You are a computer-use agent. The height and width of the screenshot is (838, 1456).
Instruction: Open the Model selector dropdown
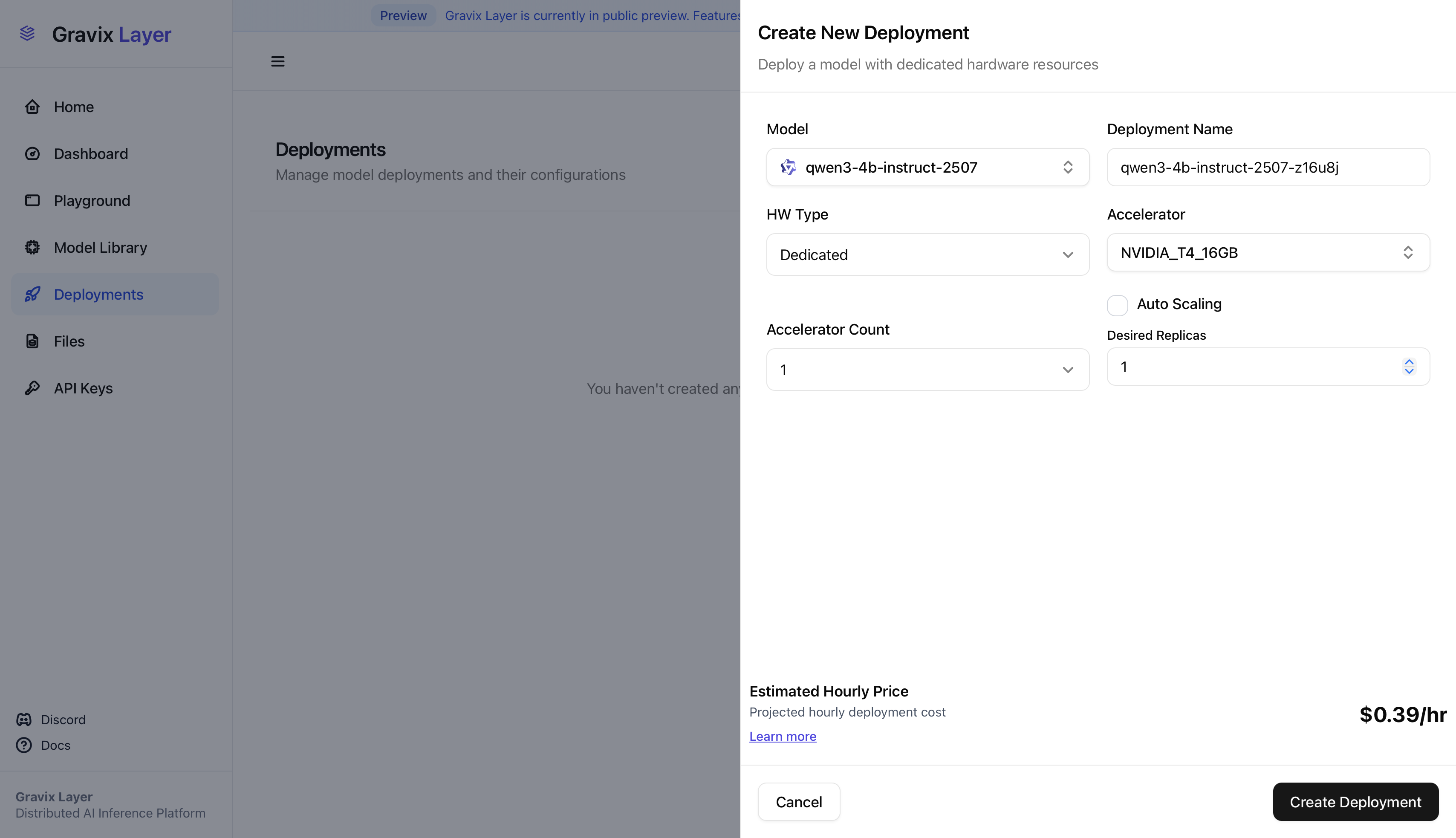[x=927, y=168]
